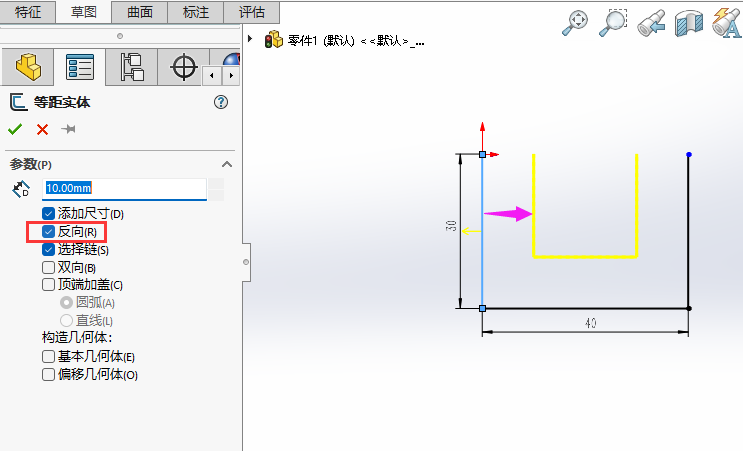Select the 40 horizontal dimension
Image resolution: width=743 pixels, height=451 pixels.
coord(590,323)
